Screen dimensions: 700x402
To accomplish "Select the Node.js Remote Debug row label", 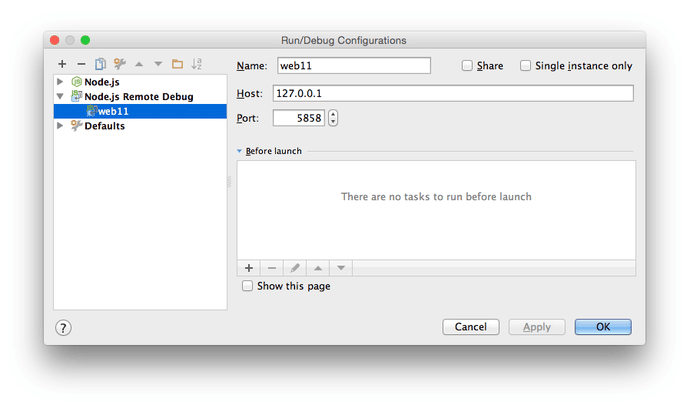I will pos(139,96).
